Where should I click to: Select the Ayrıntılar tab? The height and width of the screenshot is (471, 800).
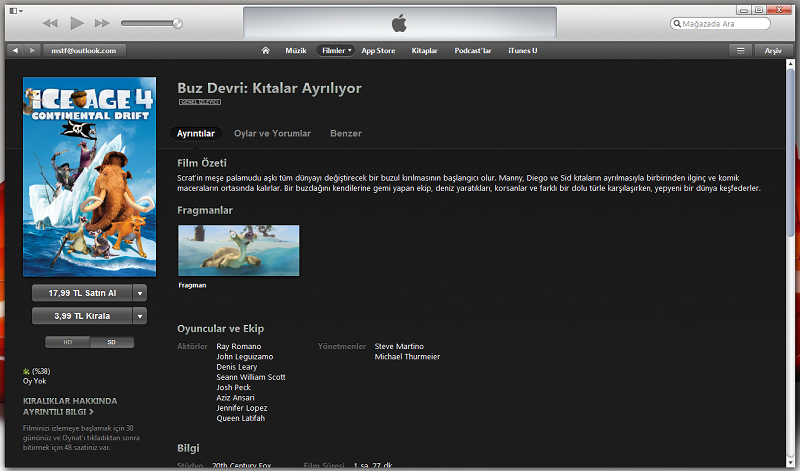tap(195, 134)
